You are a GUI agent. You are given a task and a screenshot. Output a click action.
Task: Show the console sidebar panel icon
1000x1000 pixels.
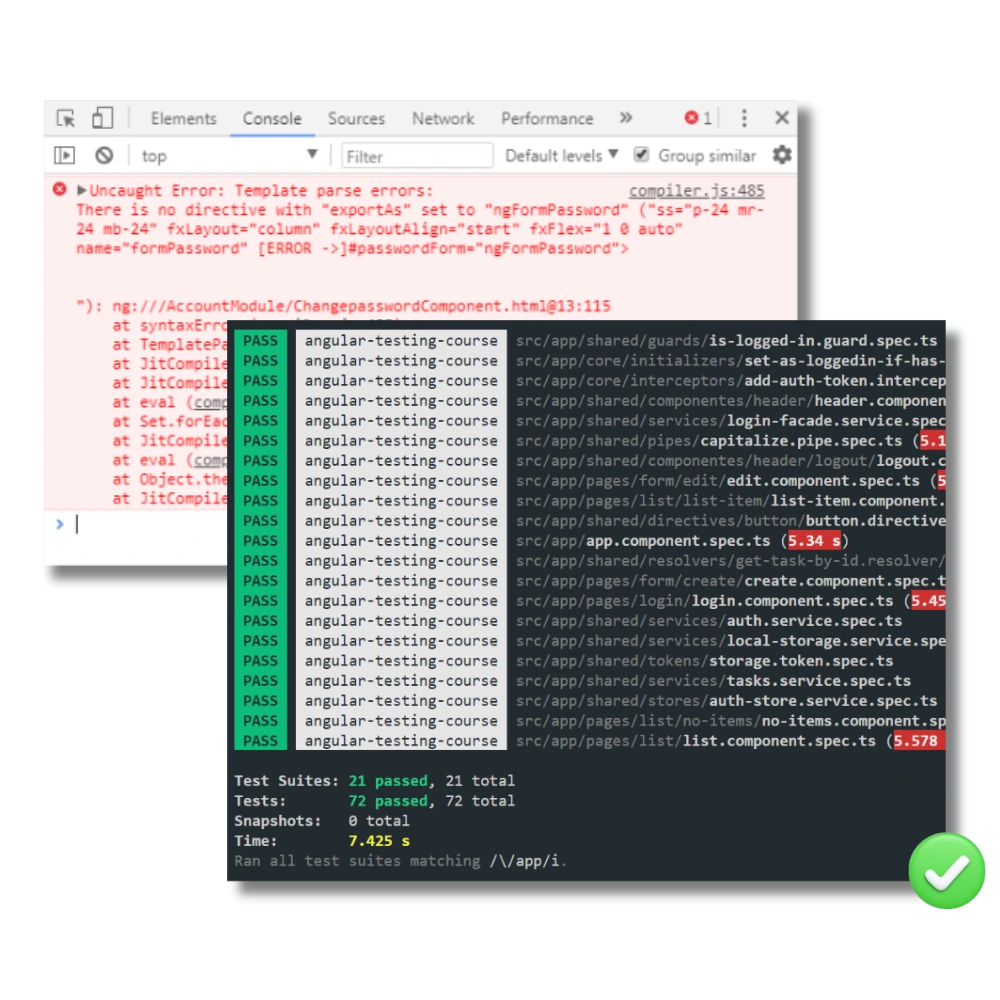65,156
